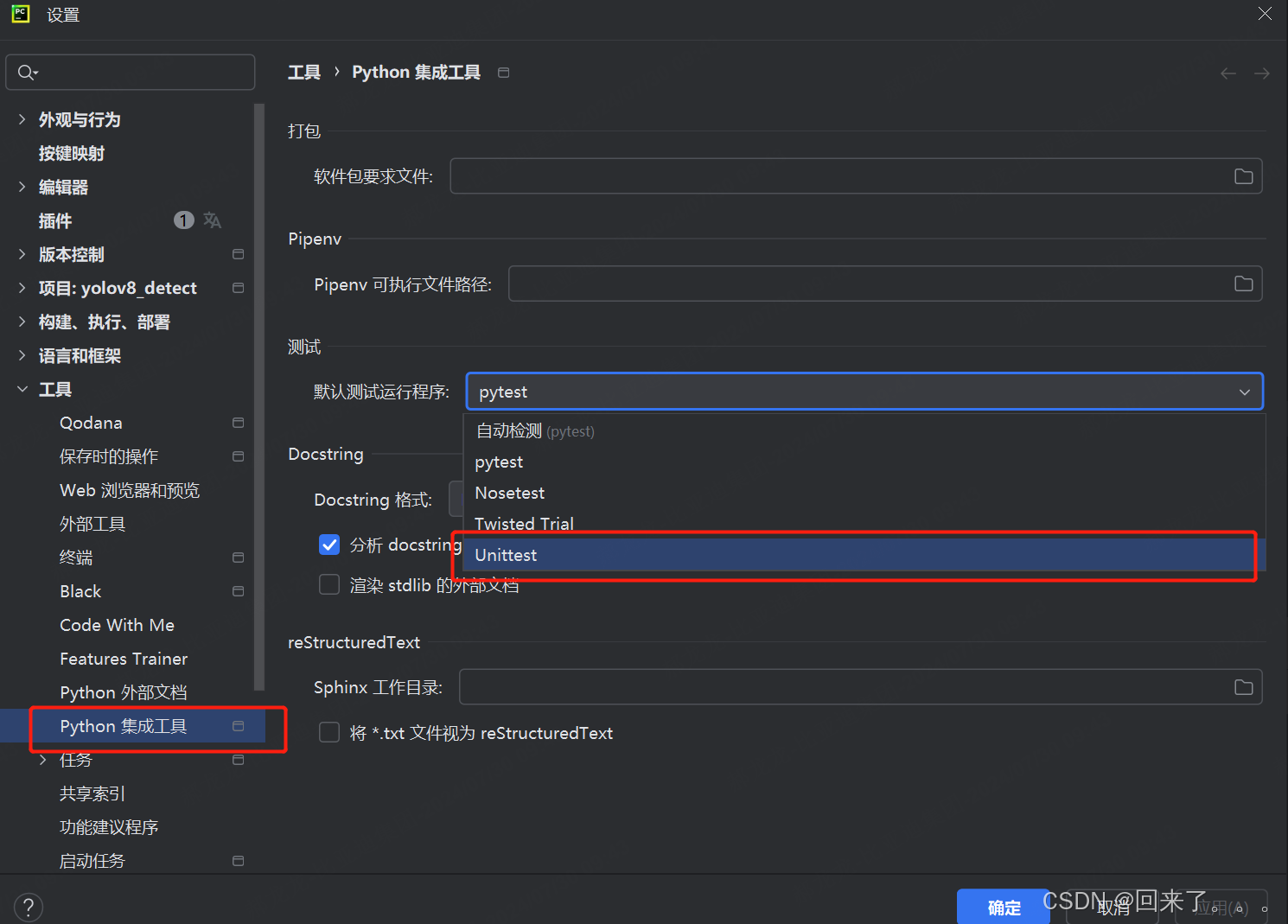Click project-level icon beside 终端
The image size is (1288, 924).
[x=239, y=558]
